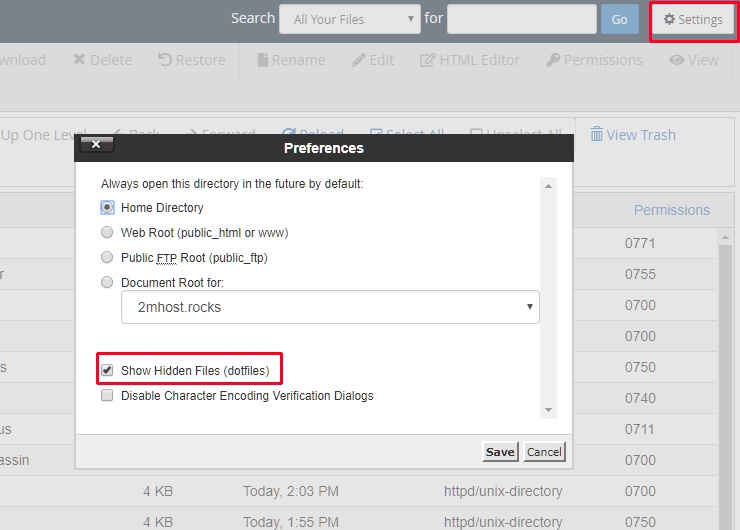
Task: Select the Public FTP Root option
Action: [x=107, y=258]
